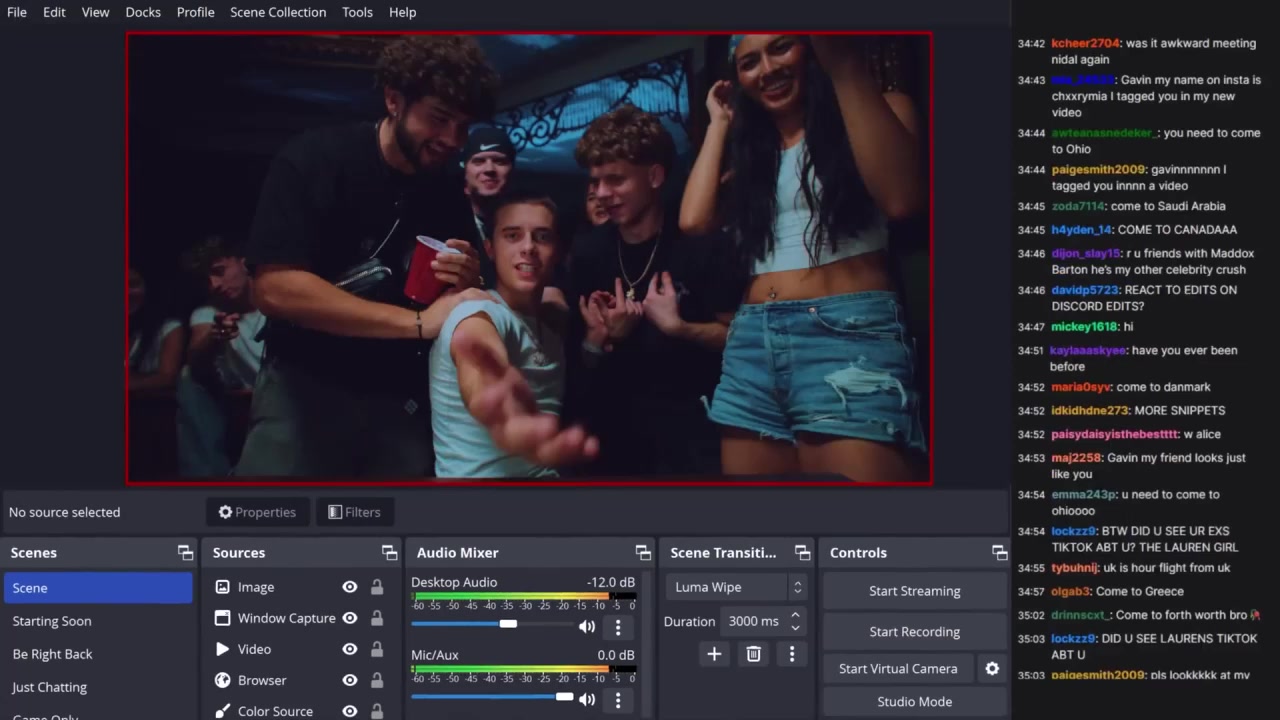Open the Luma Wipe transition dropdown

tap(738, 587)
